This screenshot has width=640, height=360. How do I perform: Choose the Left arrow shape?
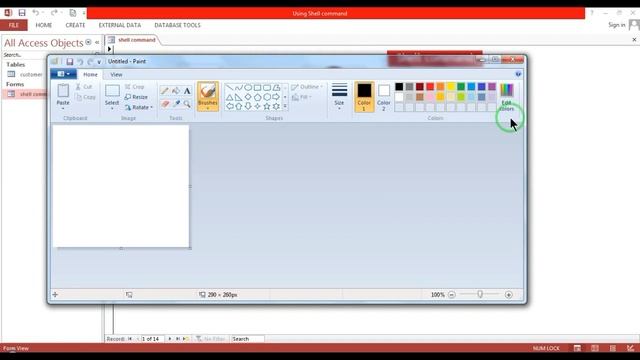click(x=229, y=106)
